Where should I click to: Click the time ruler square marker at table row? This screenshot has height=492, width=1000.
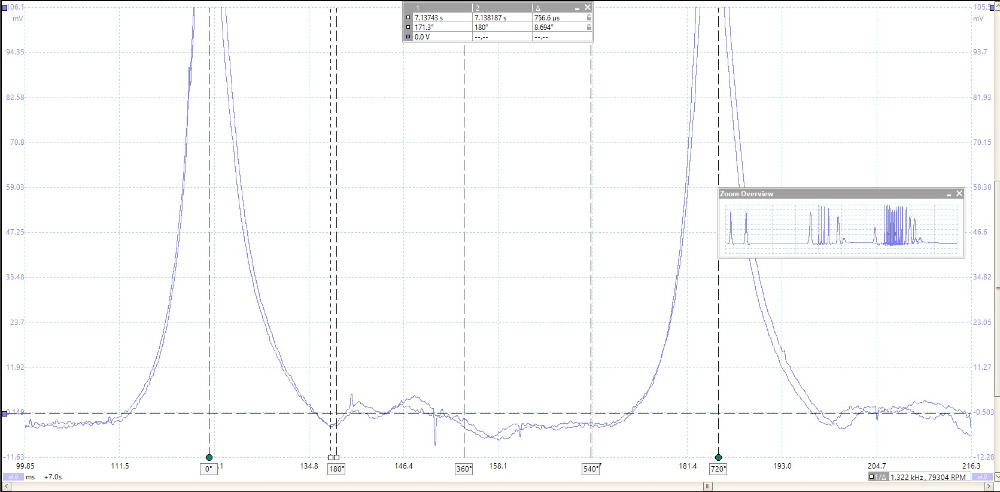click(408, 18)
